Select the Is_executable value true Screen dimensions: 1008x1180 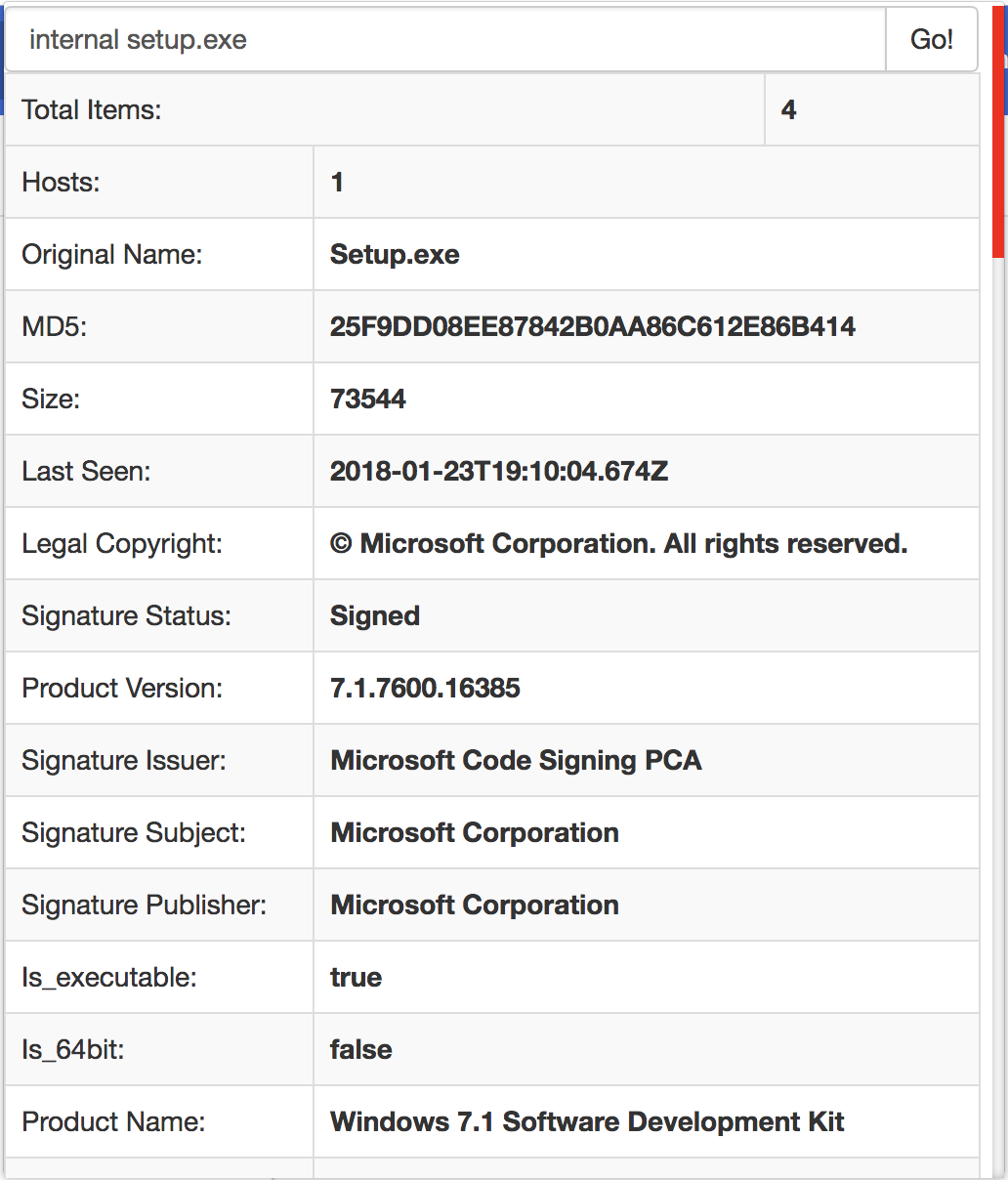tap(356, 977)
